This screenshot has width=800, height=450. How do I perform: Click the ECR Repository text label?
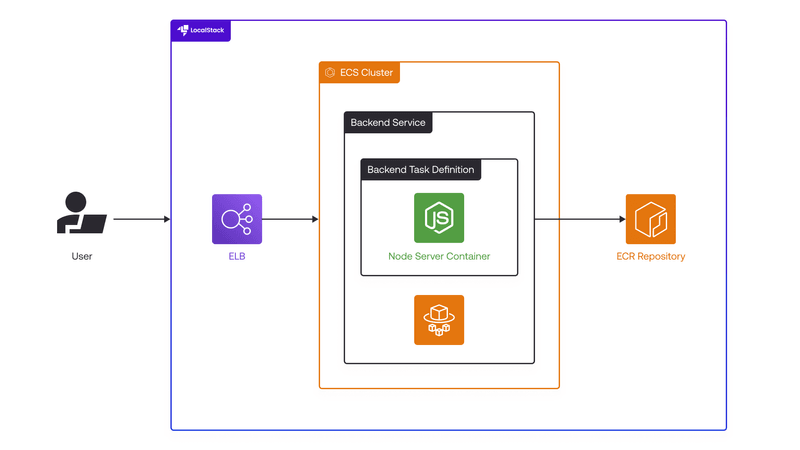click(x=651, y=257)
